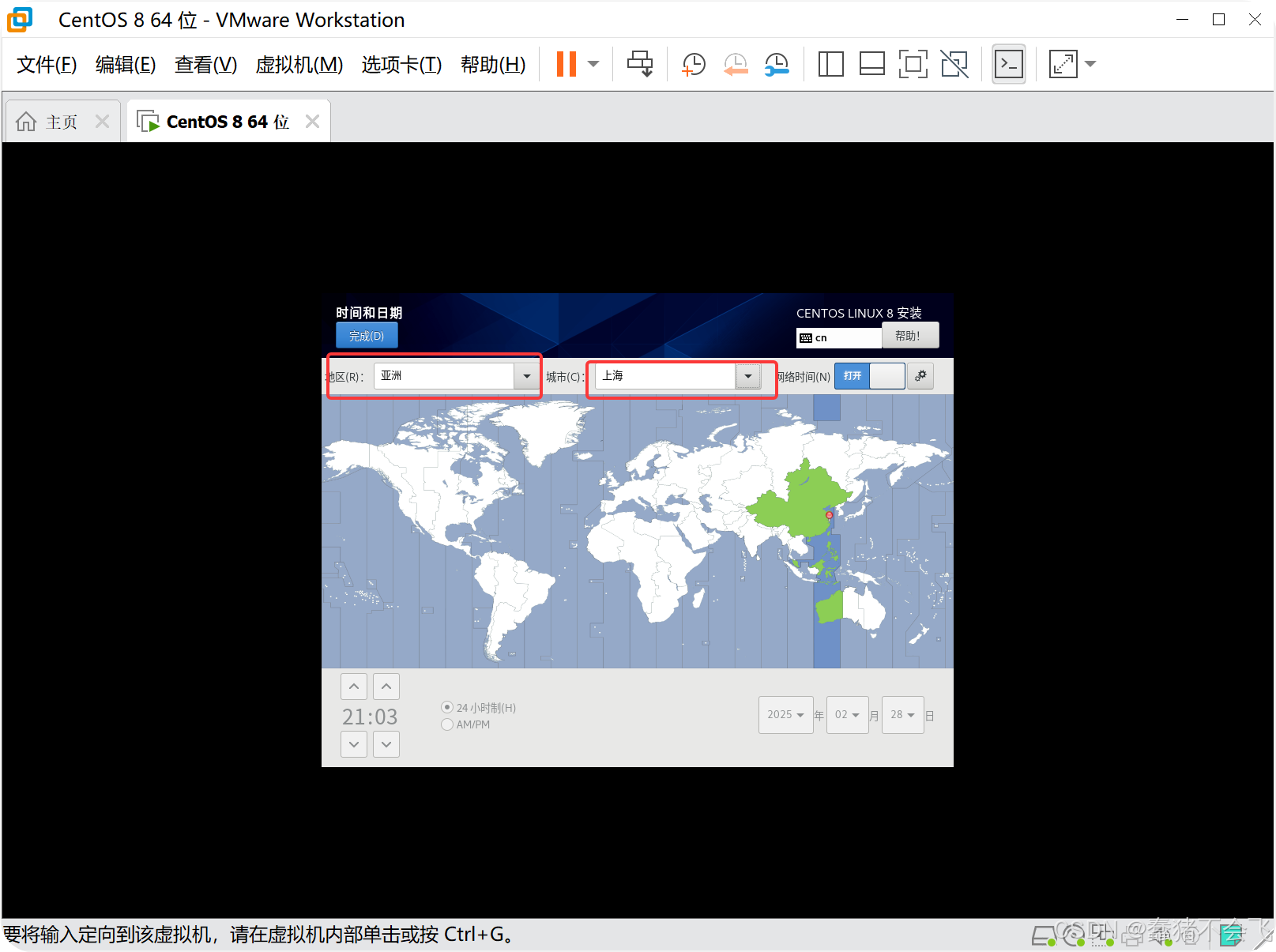Open the 帮助(H) menu
Image resolution: width=1276 pixels, height=952 pixels.
coord(493,65)
